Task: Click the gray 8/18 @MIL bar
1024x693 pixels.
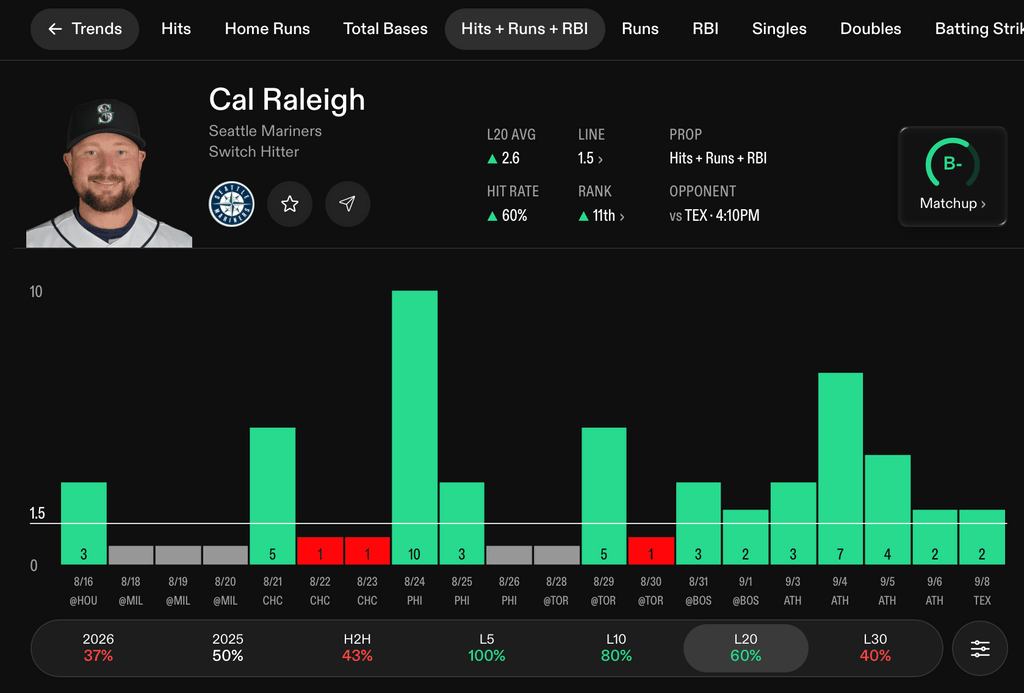Action: [131, 555]
